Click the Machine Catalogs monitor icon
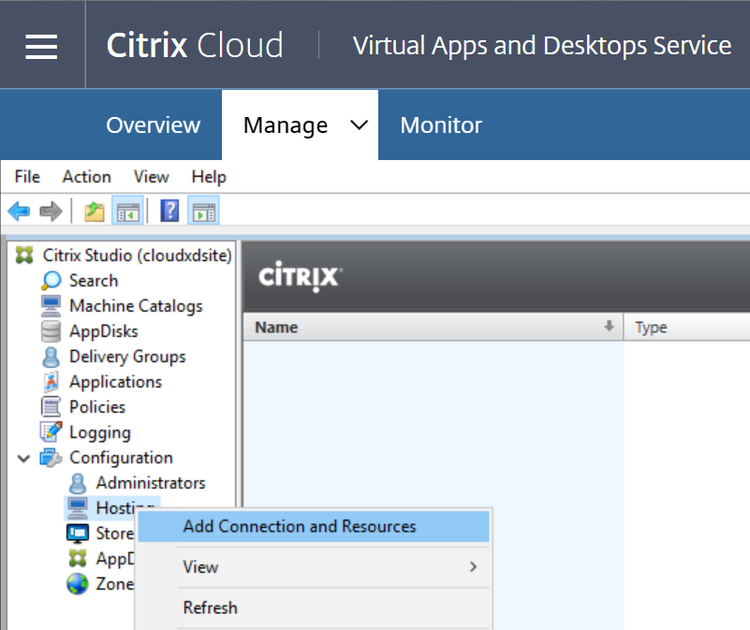Screen dimensions: 750x630 pyautogui.click(x=51, y=306)
